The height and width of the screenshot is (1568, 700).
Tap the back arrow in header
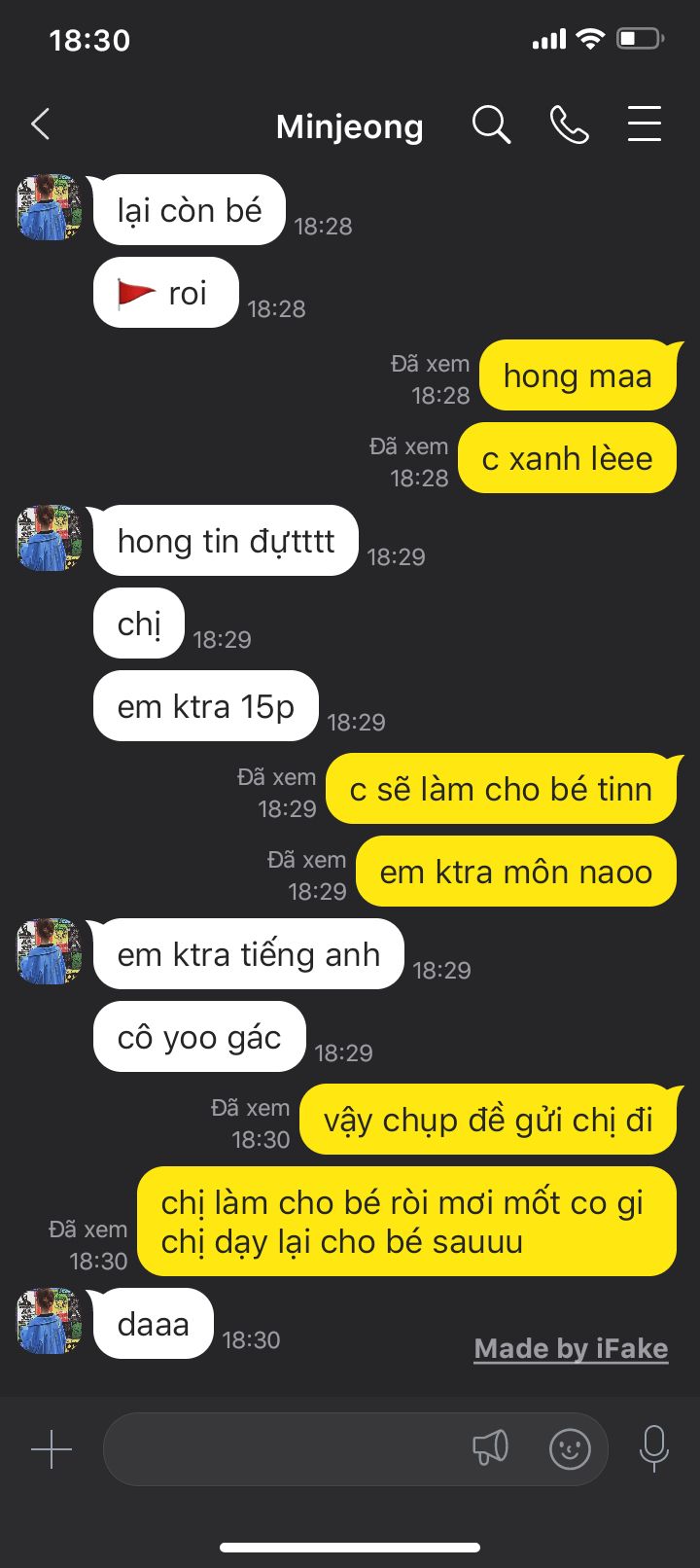pos(40,125)
